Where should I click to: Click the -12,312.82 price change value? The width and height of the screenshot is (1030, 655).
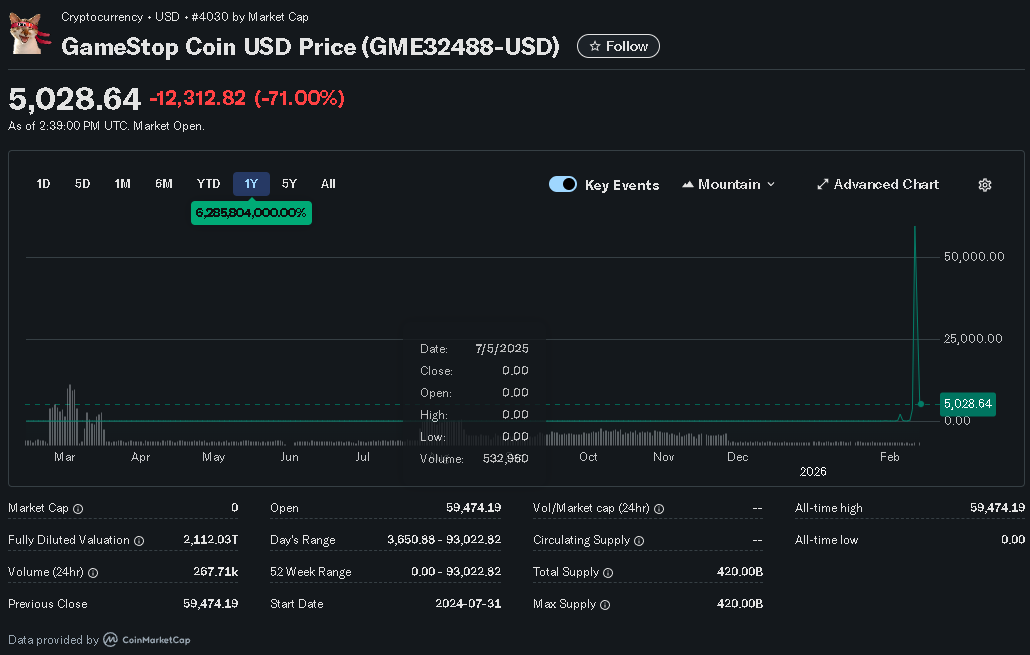[198, 98]
